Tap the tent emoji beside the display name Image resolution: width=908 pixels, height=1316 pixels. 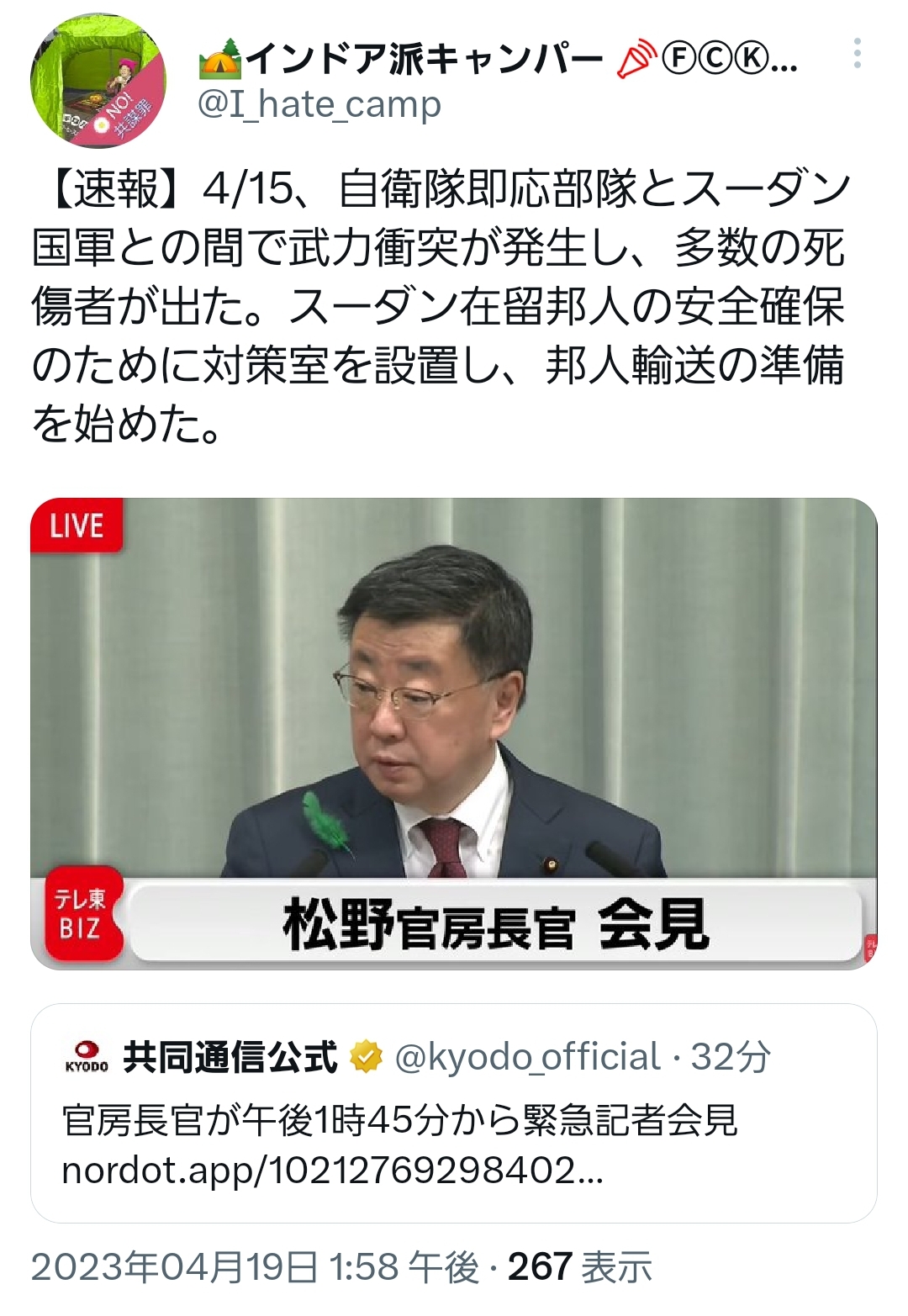click(220, 60)
